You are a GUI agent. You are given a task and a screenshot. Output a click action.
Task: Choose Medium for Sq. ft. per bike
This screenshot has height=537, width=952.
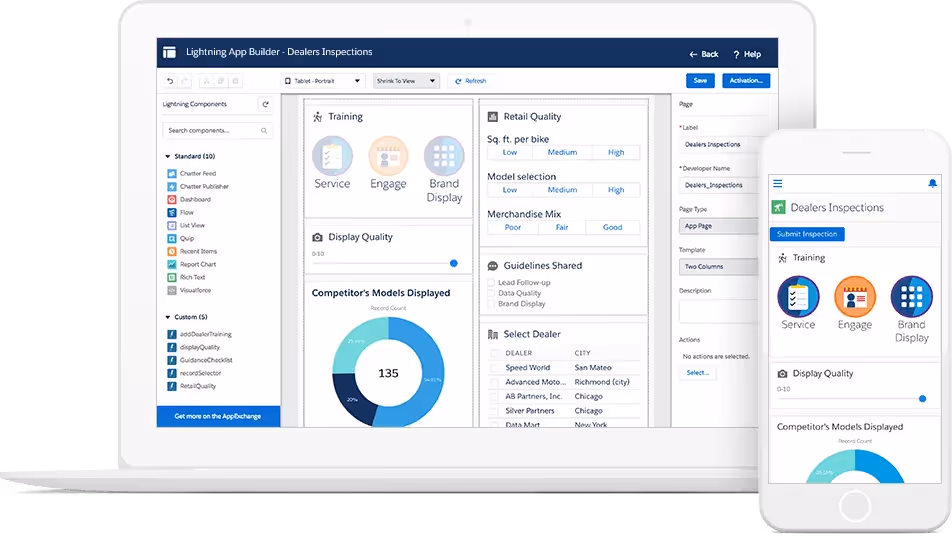click(562, 152)
